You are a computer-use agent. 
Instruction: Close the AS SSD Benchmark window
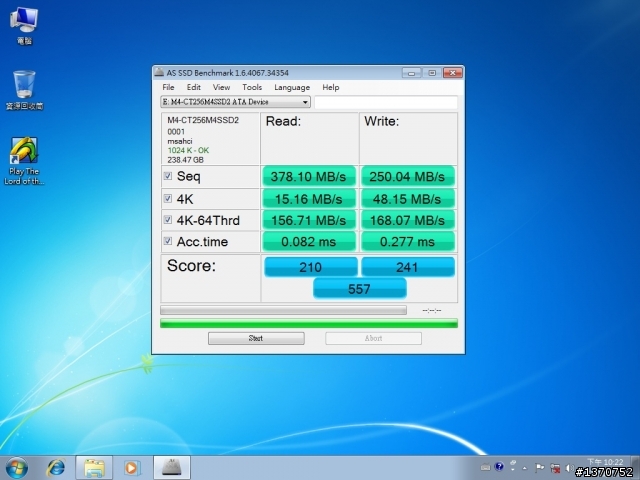pos(453,73)
